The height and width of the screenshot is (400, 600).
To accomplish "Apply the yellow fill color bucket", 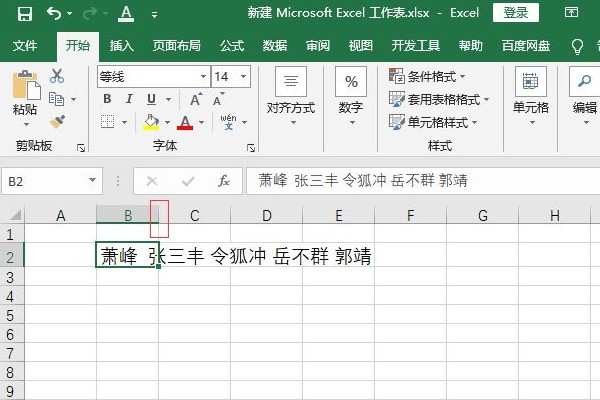I will [x=152, y=122].
